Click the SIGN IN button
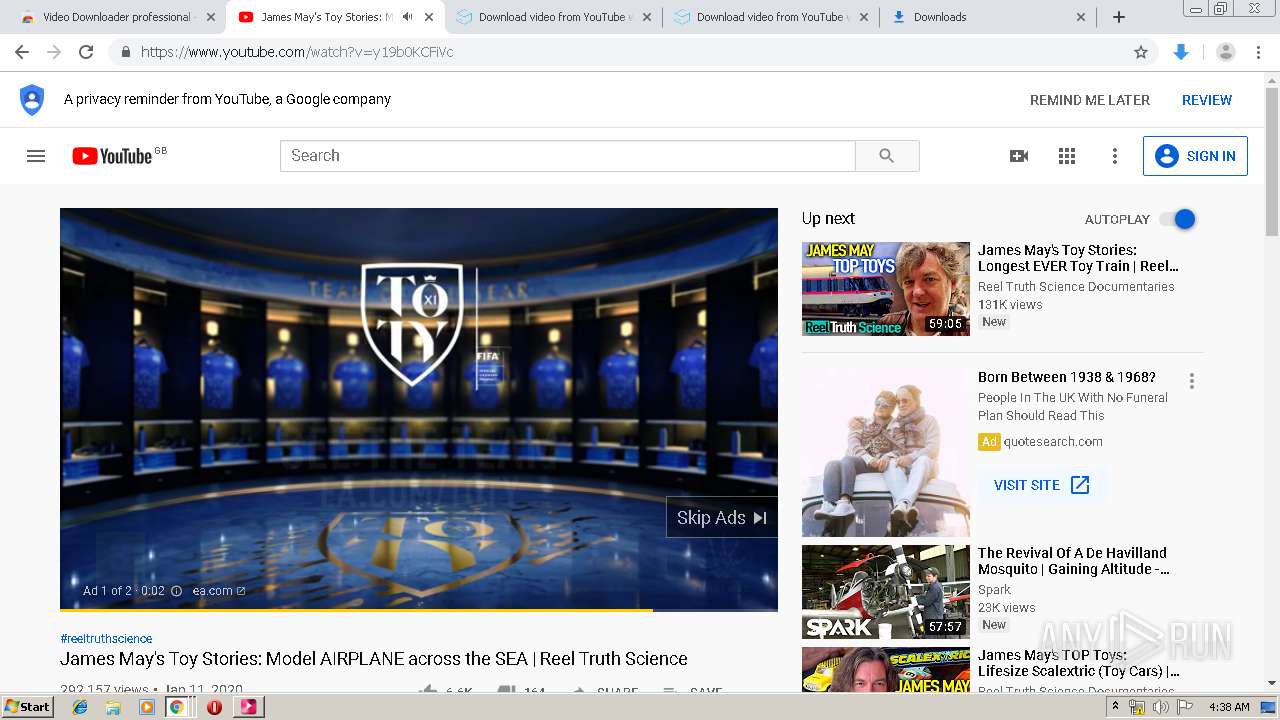 tap(1195, 156)
